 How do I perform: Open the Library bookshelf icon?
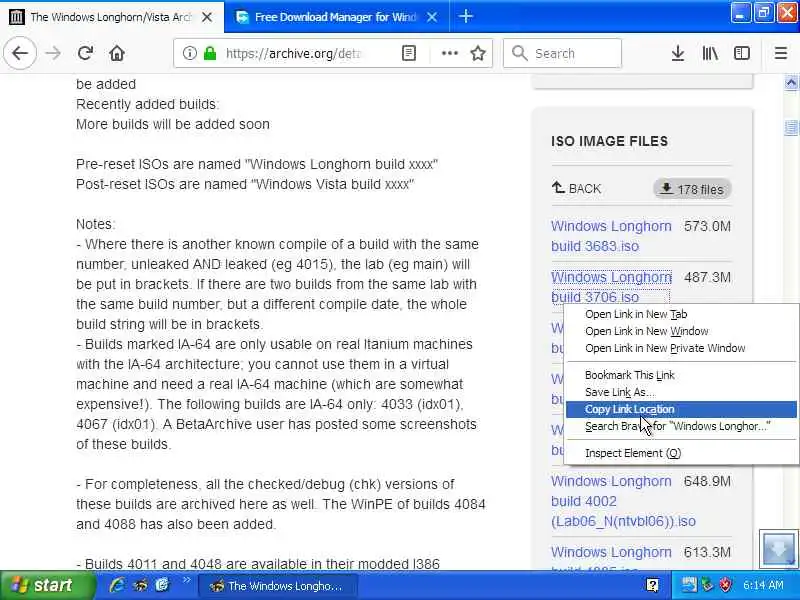[x=710, y=53]
